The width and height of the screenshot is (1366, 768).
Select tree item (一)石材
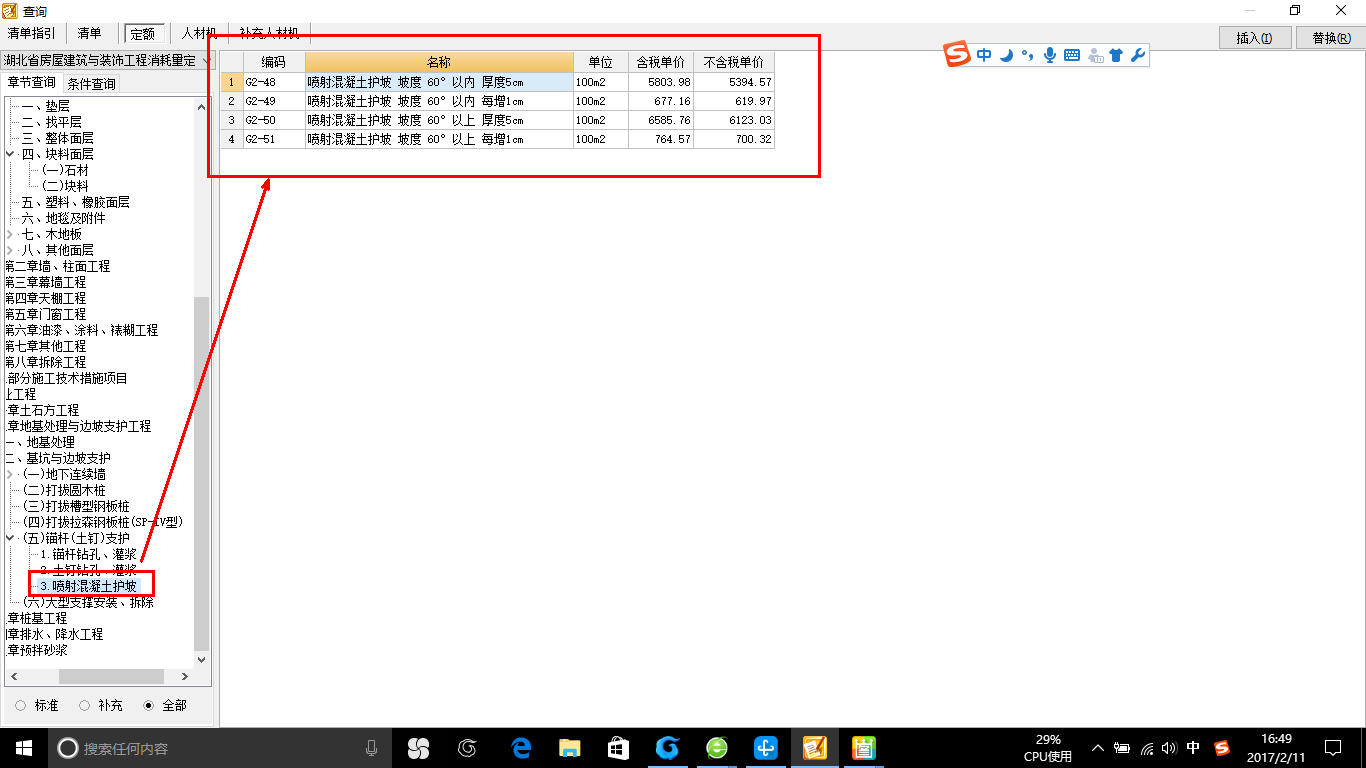pos(65,170)
